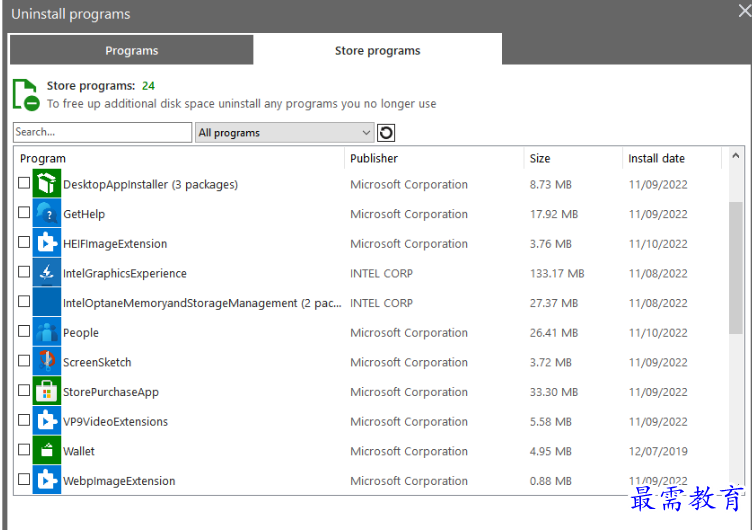Select the Wallet program name
The width and height of the screenshot is (752, 530).
click(79, 451)
